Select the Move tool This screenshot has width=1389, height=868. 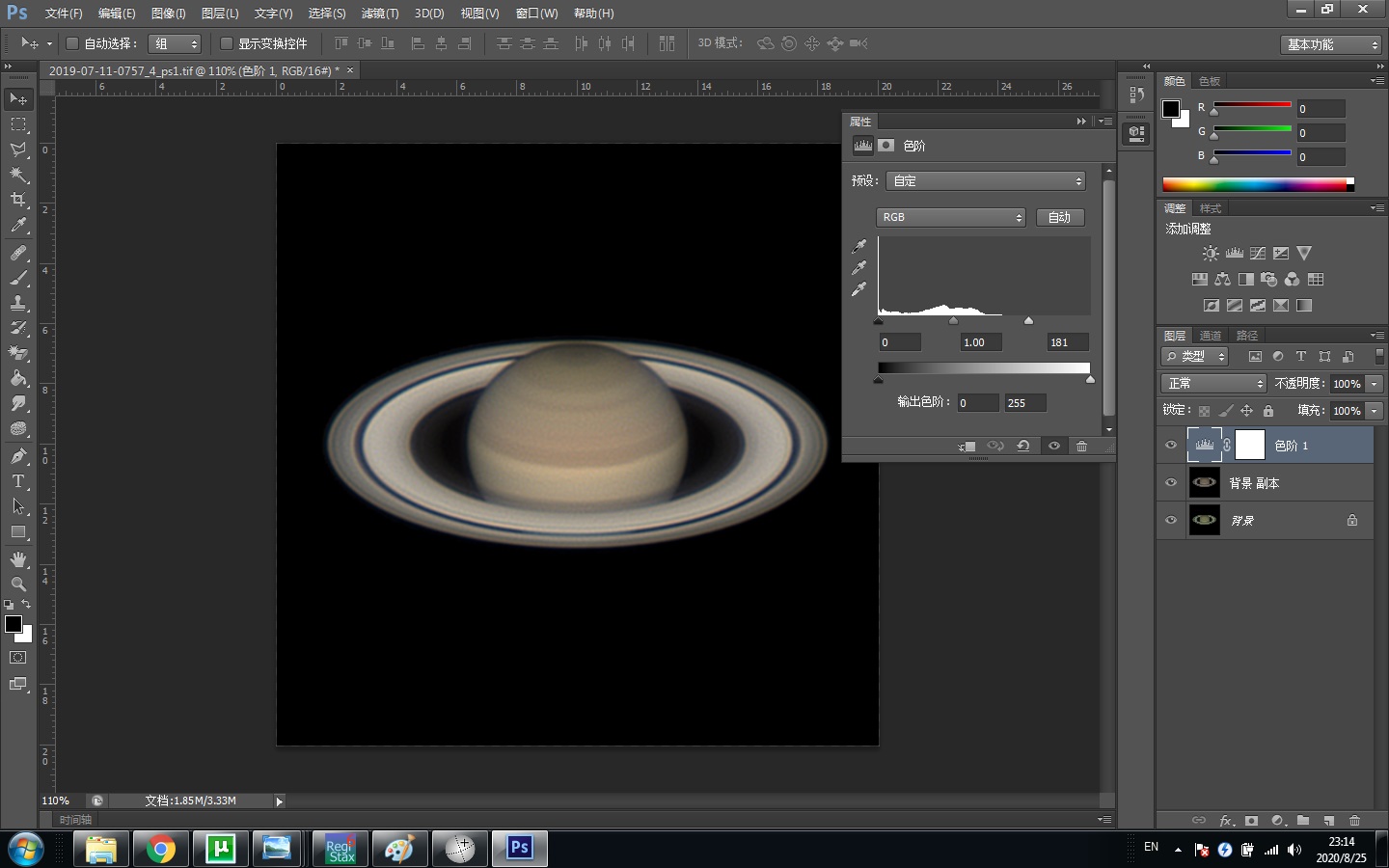click(18, 99)
